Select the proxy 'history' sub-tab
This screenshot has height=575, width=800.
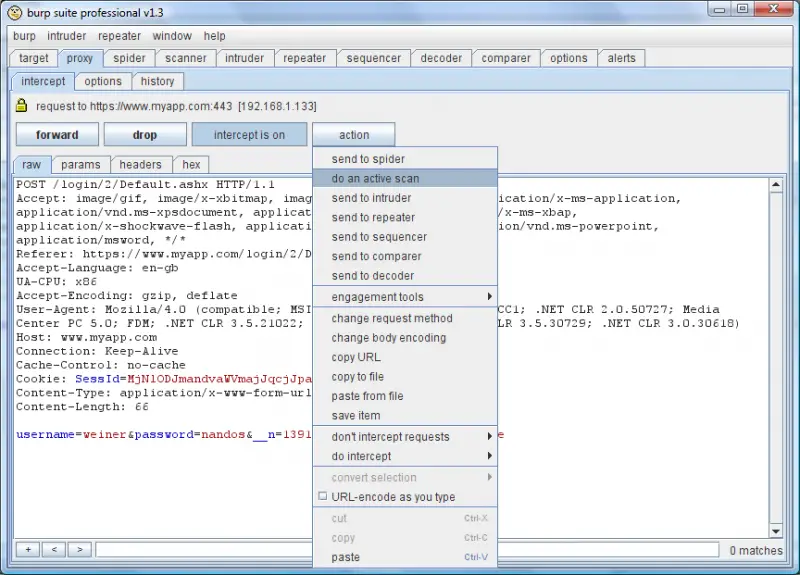[158, 81]
